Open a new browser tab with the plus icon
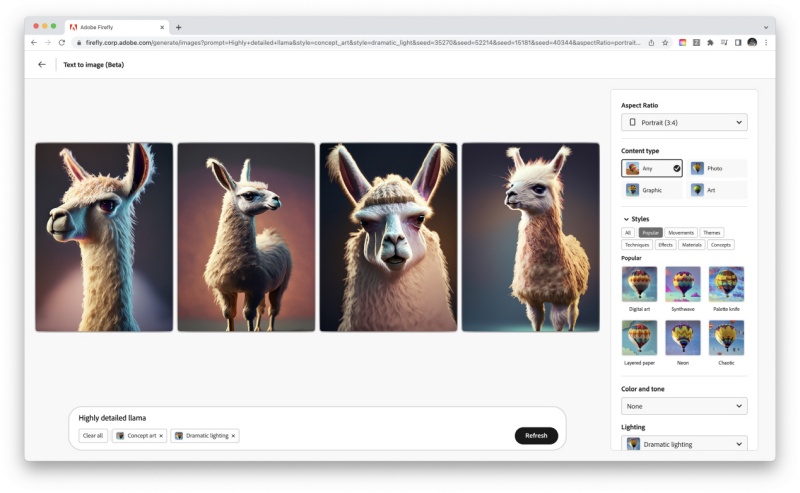This screenshot has height=493, width=800. pyautogui.click(x=179, y=27)
